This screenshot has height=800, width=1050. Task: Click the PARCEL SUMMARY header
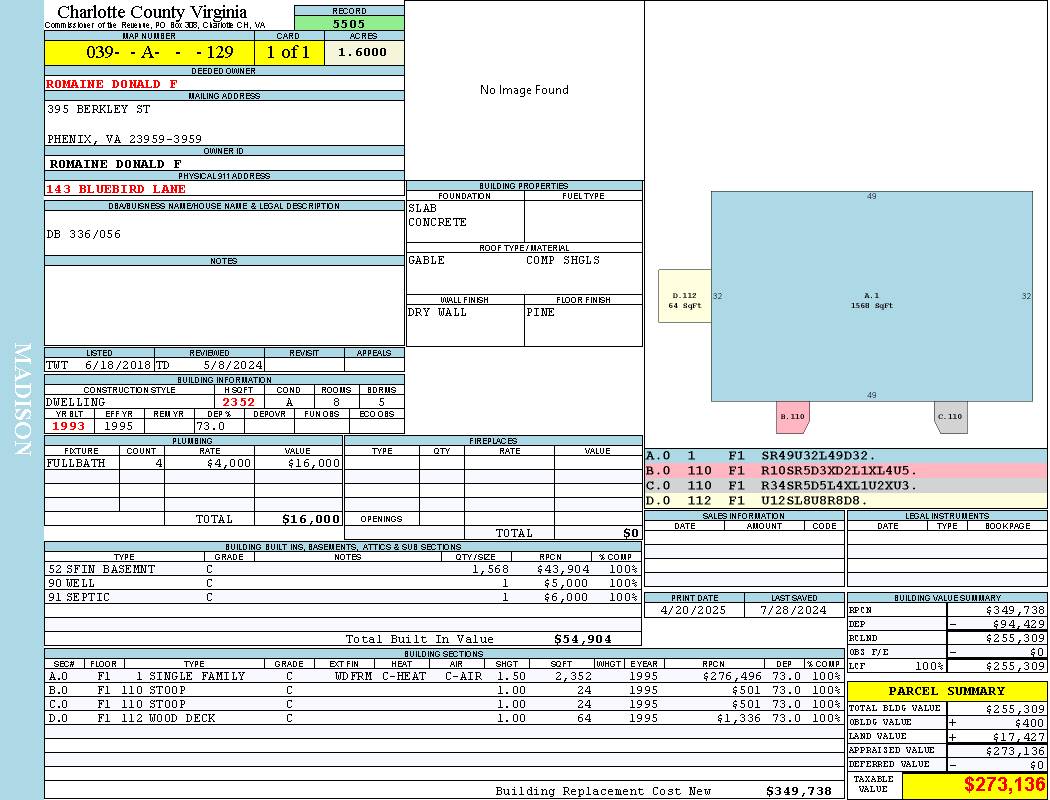[x=946, y=691]
